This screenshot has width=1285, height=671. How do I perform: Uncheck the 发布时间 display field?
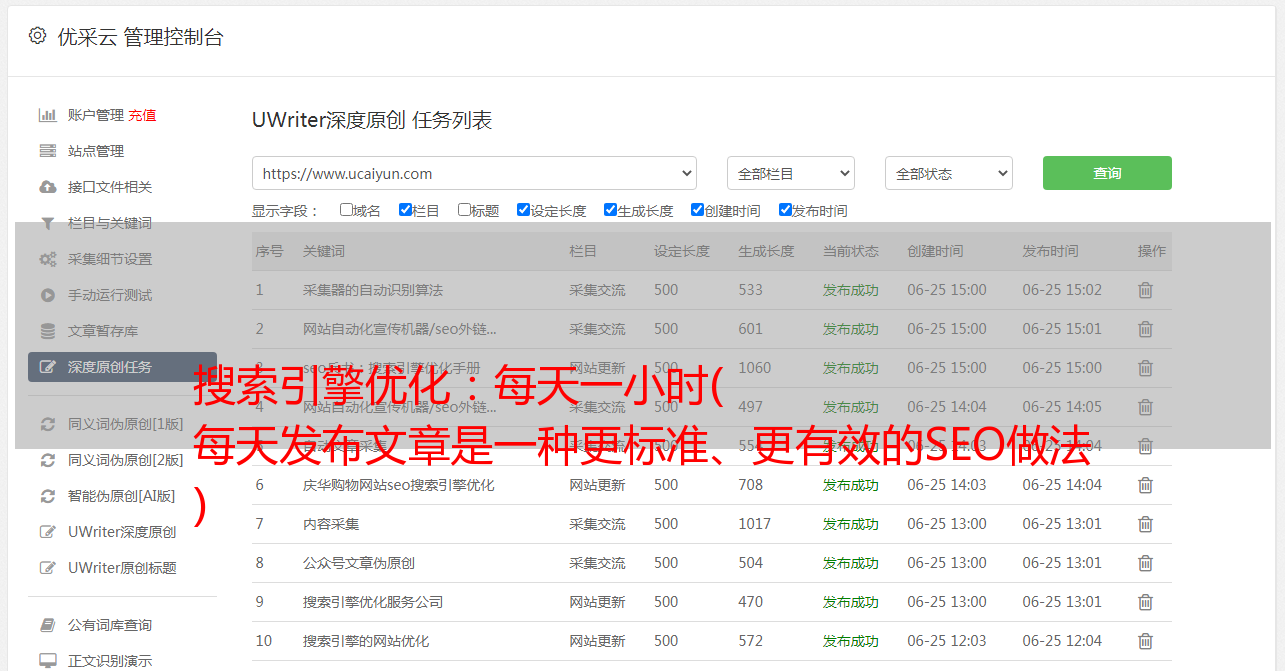point(785,210)
